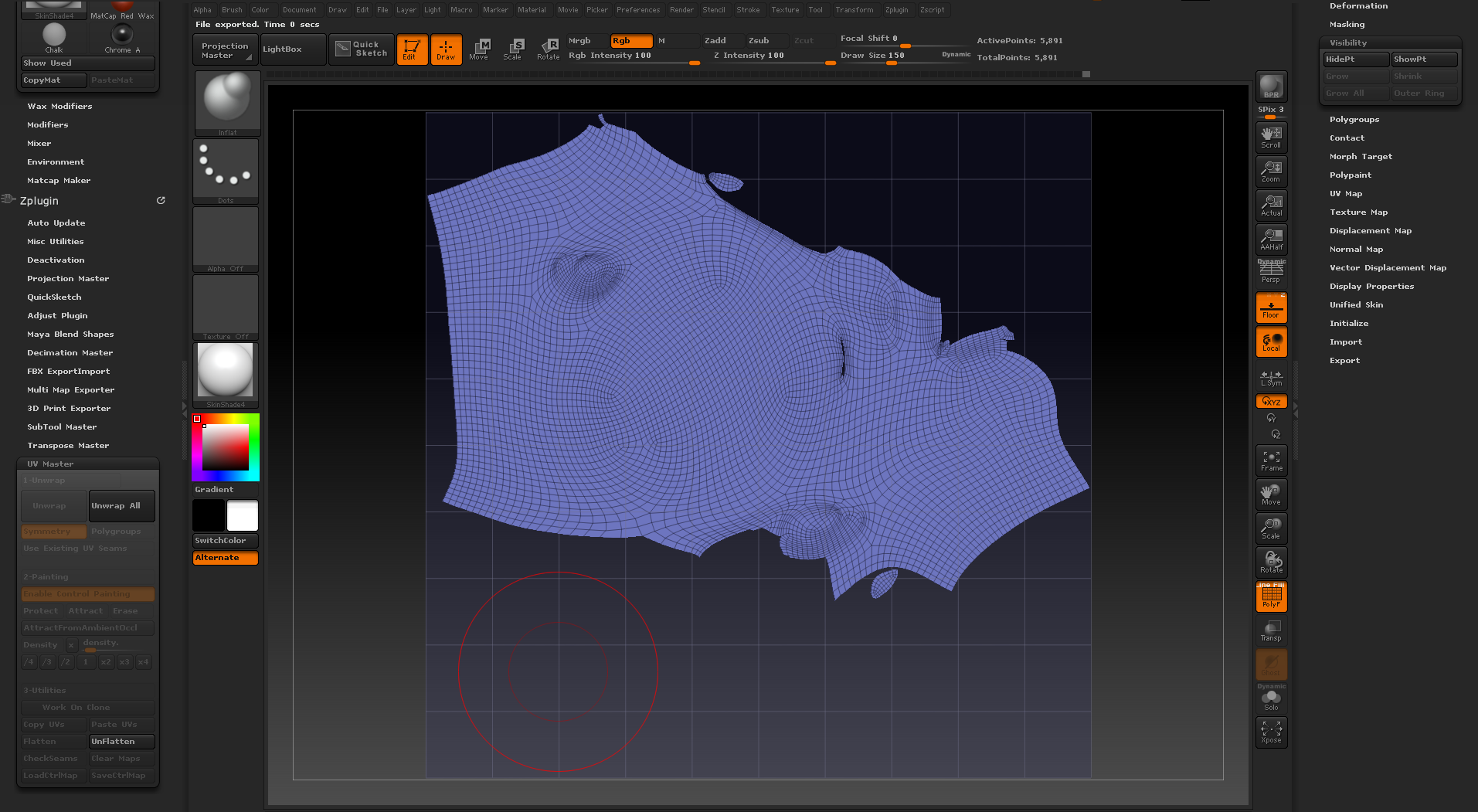The image size is (1478, 812).
Task: Open the Preferences menu
Action: (638, 10)
